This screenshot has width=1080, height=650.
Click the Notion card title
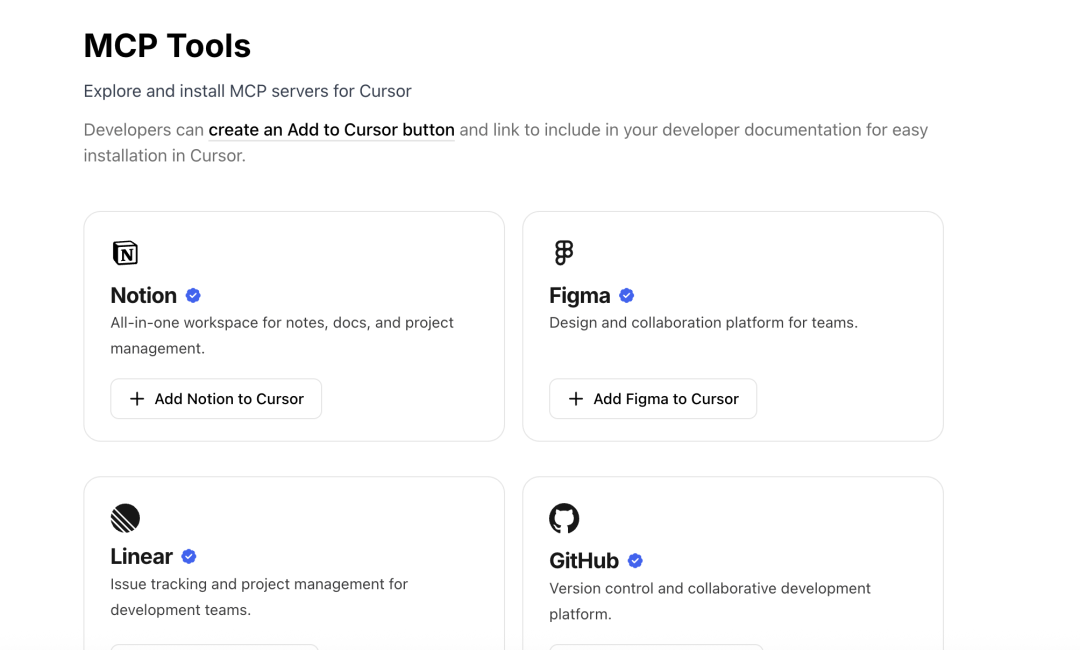click(143, 295)
